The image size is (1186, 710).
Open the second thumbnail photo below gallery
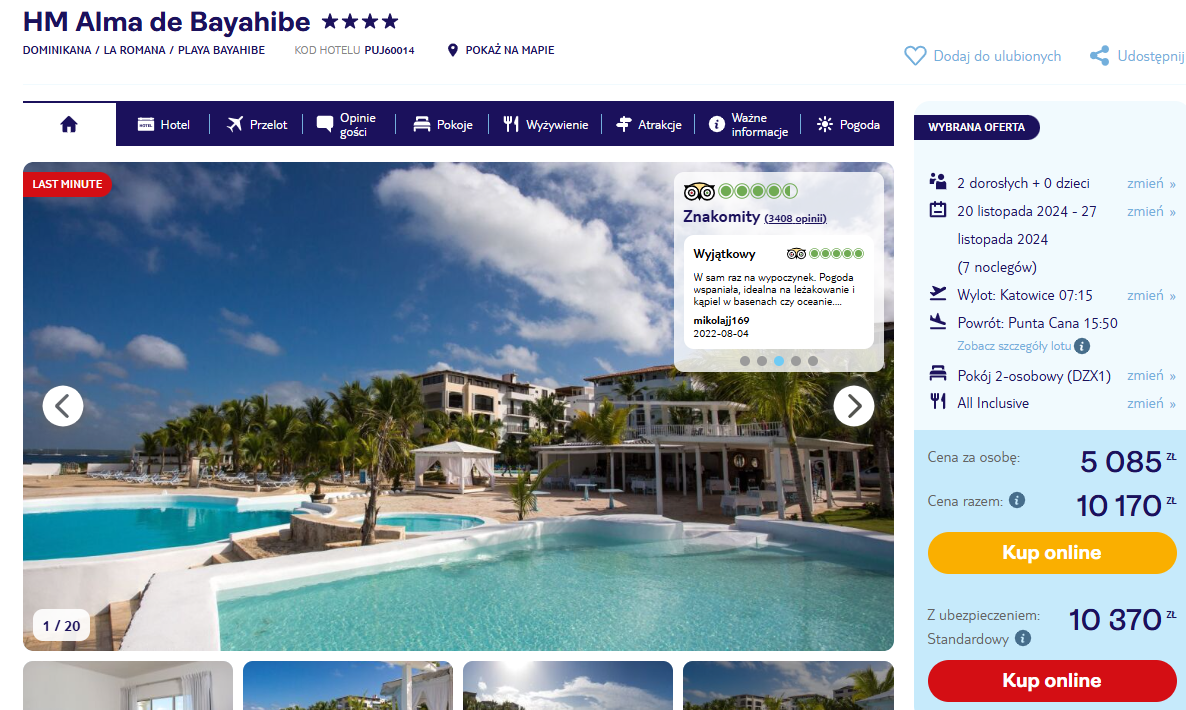(x=348, y=685)
